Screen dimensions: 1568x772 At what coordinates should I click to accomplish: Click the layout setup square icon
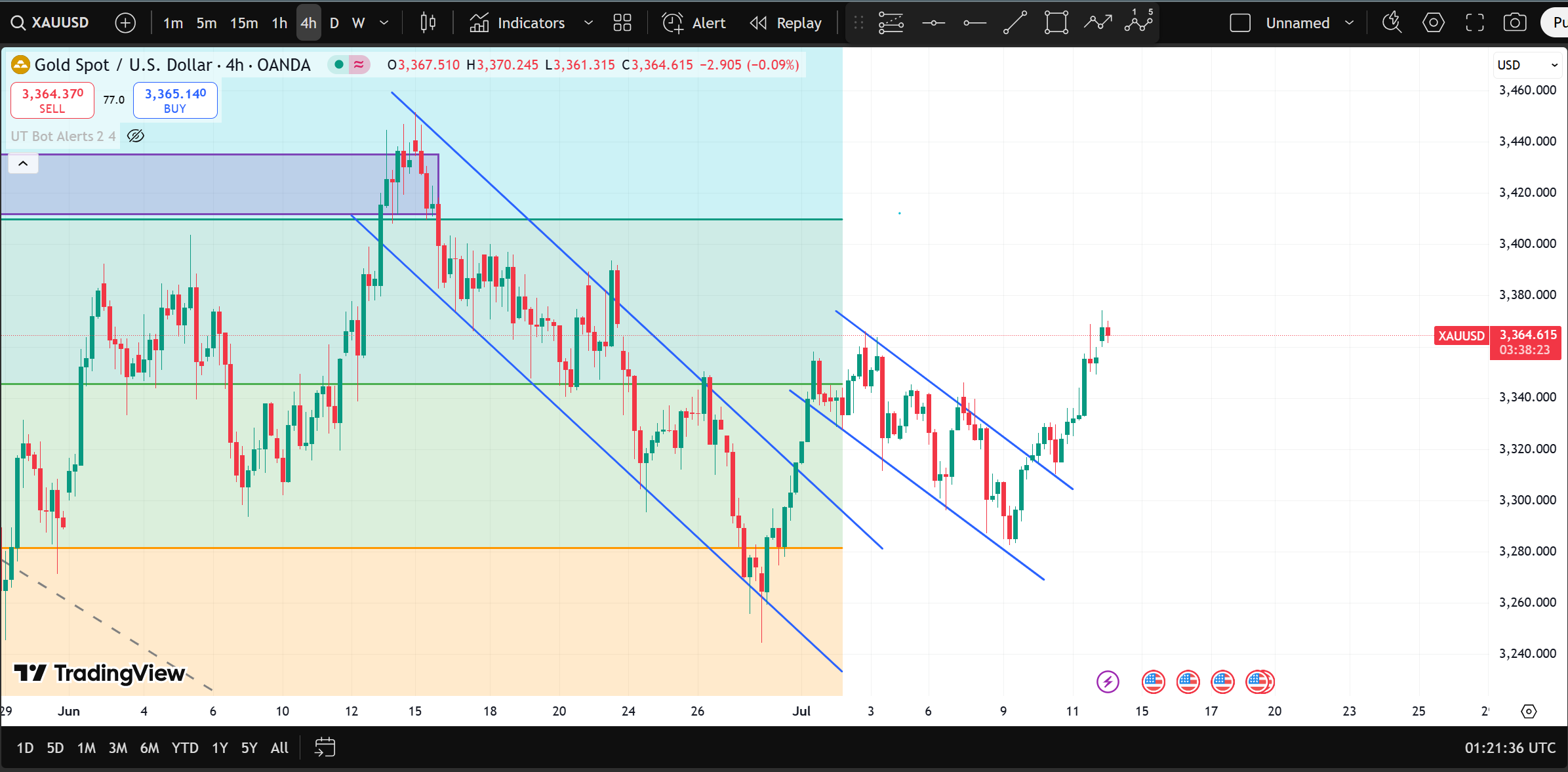1240,23
